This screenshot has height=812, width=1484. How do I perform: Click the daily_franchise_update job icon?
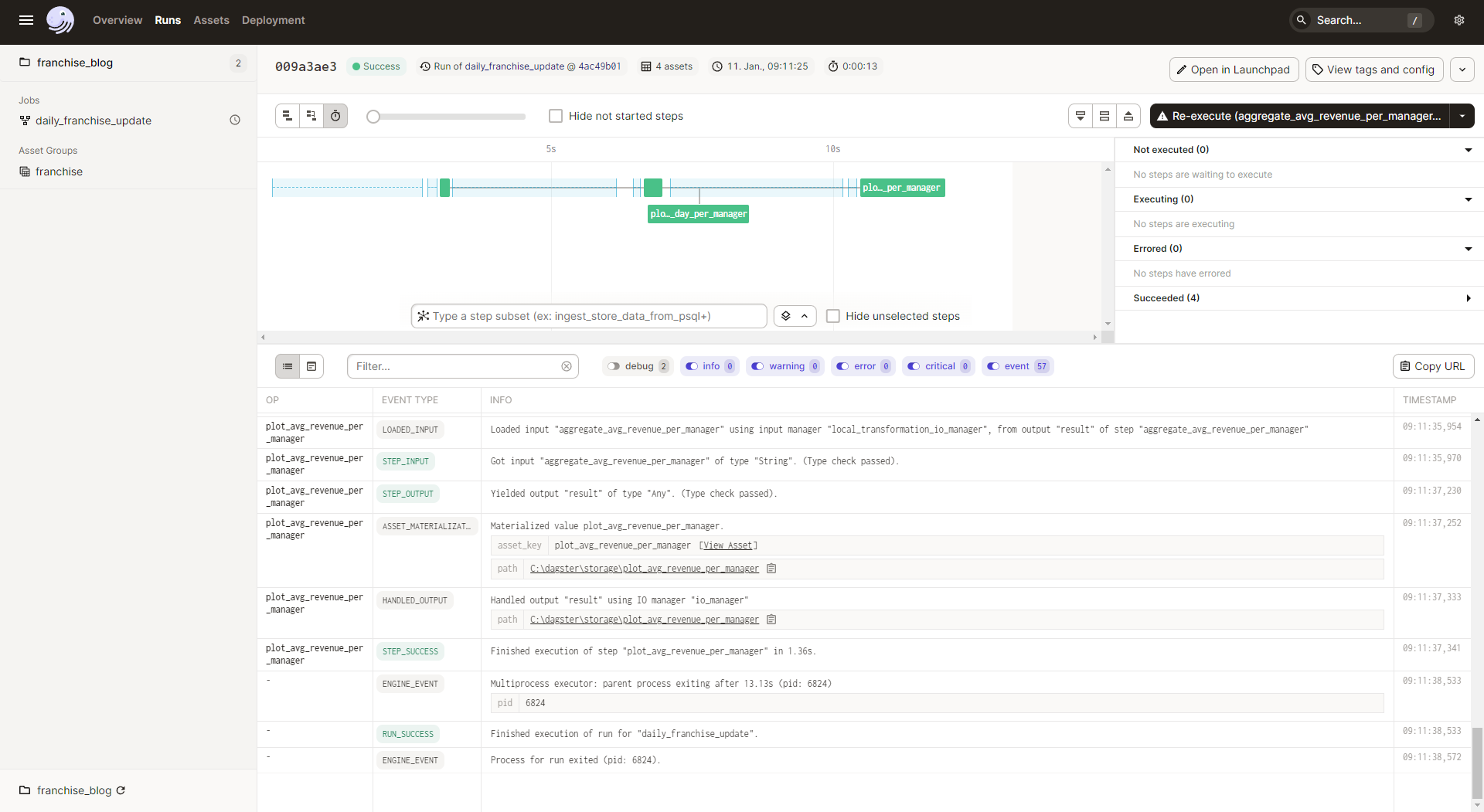(x=25, y=121)
